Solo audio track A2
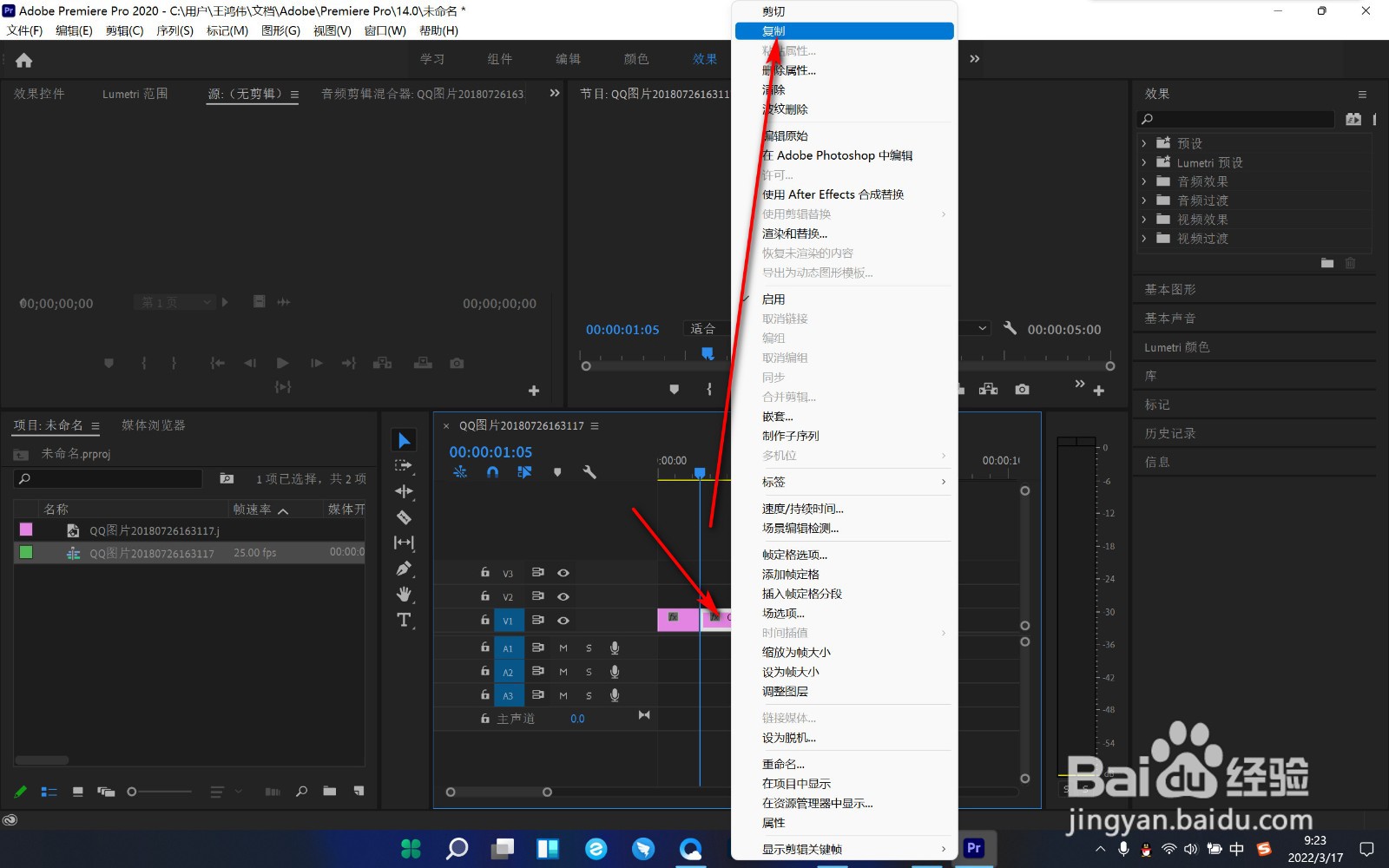 [x=589, y=672]
